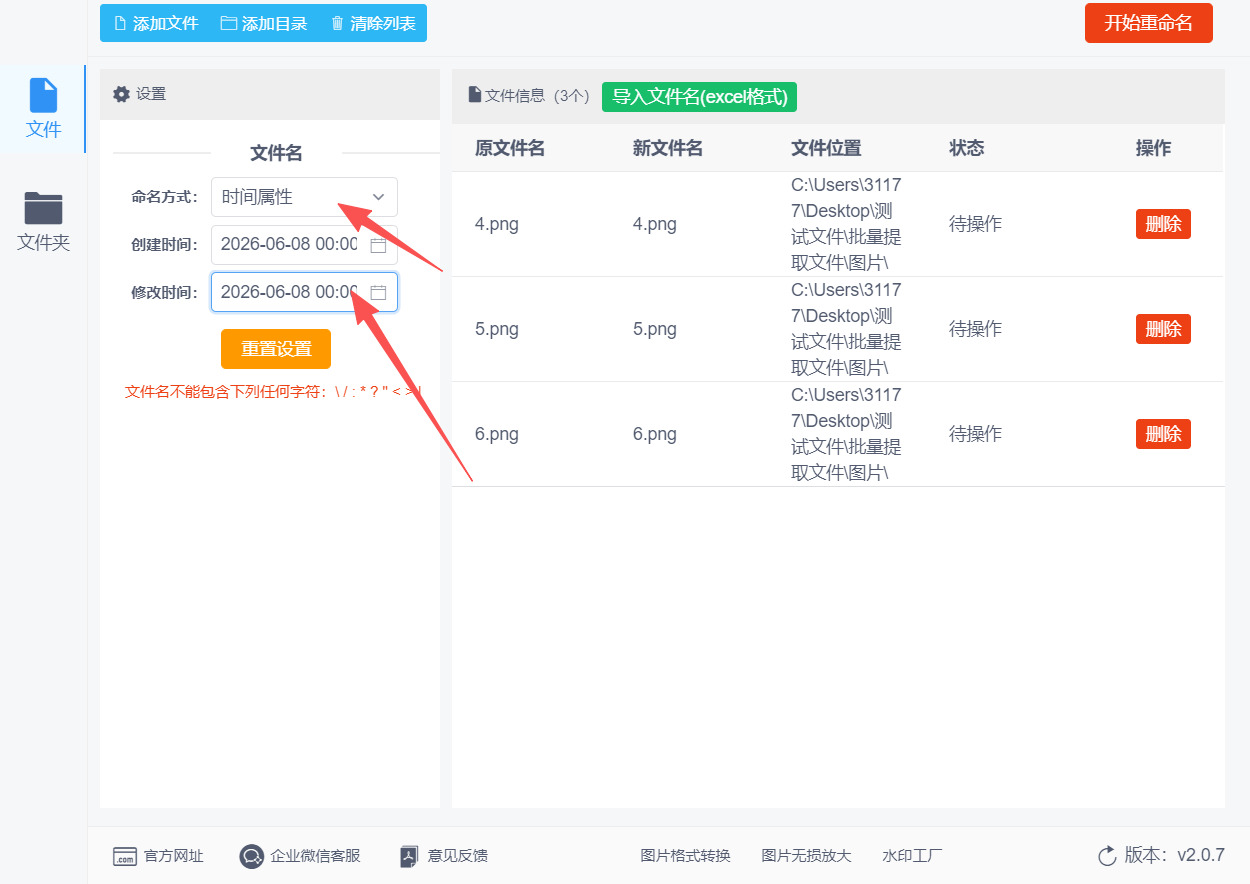1250x884 pixels.
Task: Click the version refresh icon
Action: 1107,856
